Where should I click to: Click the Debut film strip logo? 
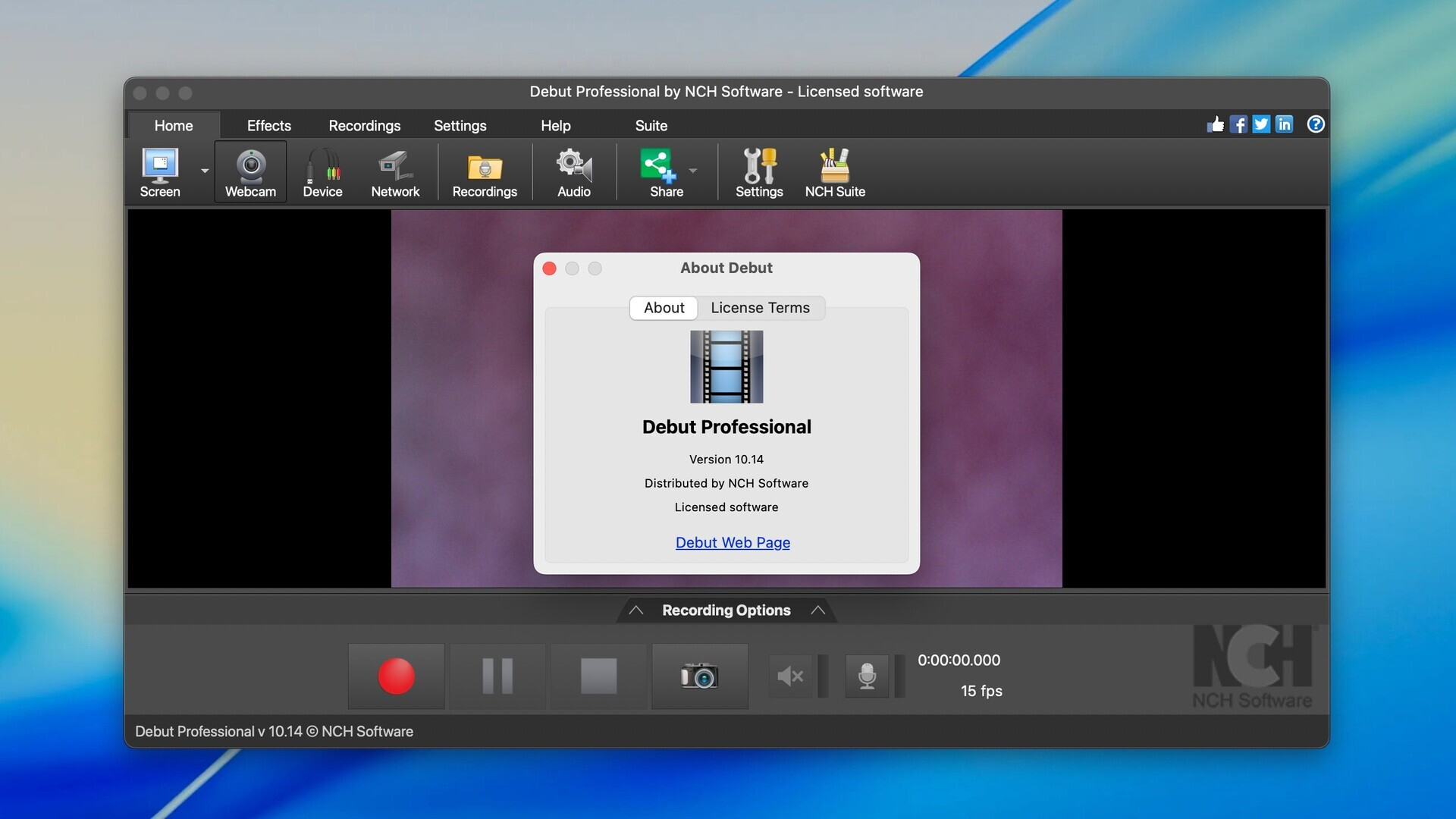click(x=726, y=367)
